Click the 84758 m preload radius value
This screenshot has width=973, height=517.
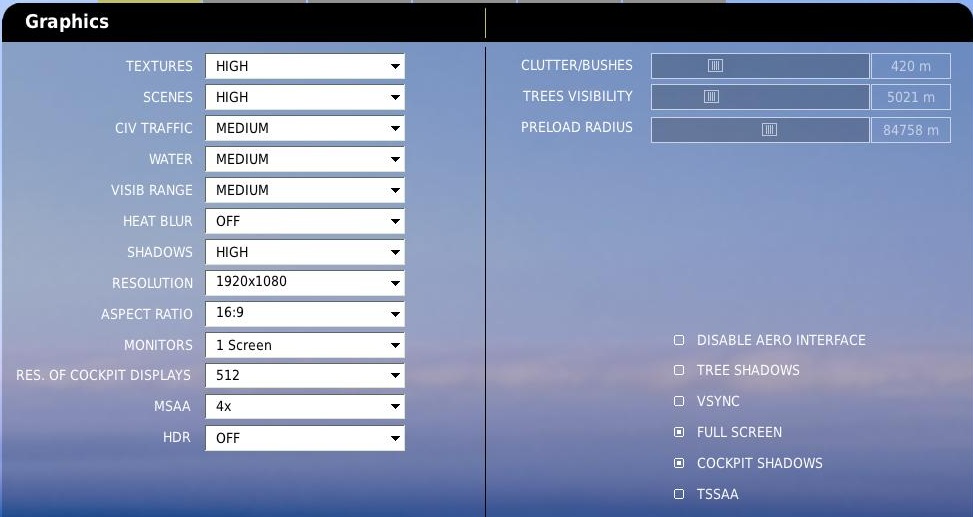[x=910, y=130]
